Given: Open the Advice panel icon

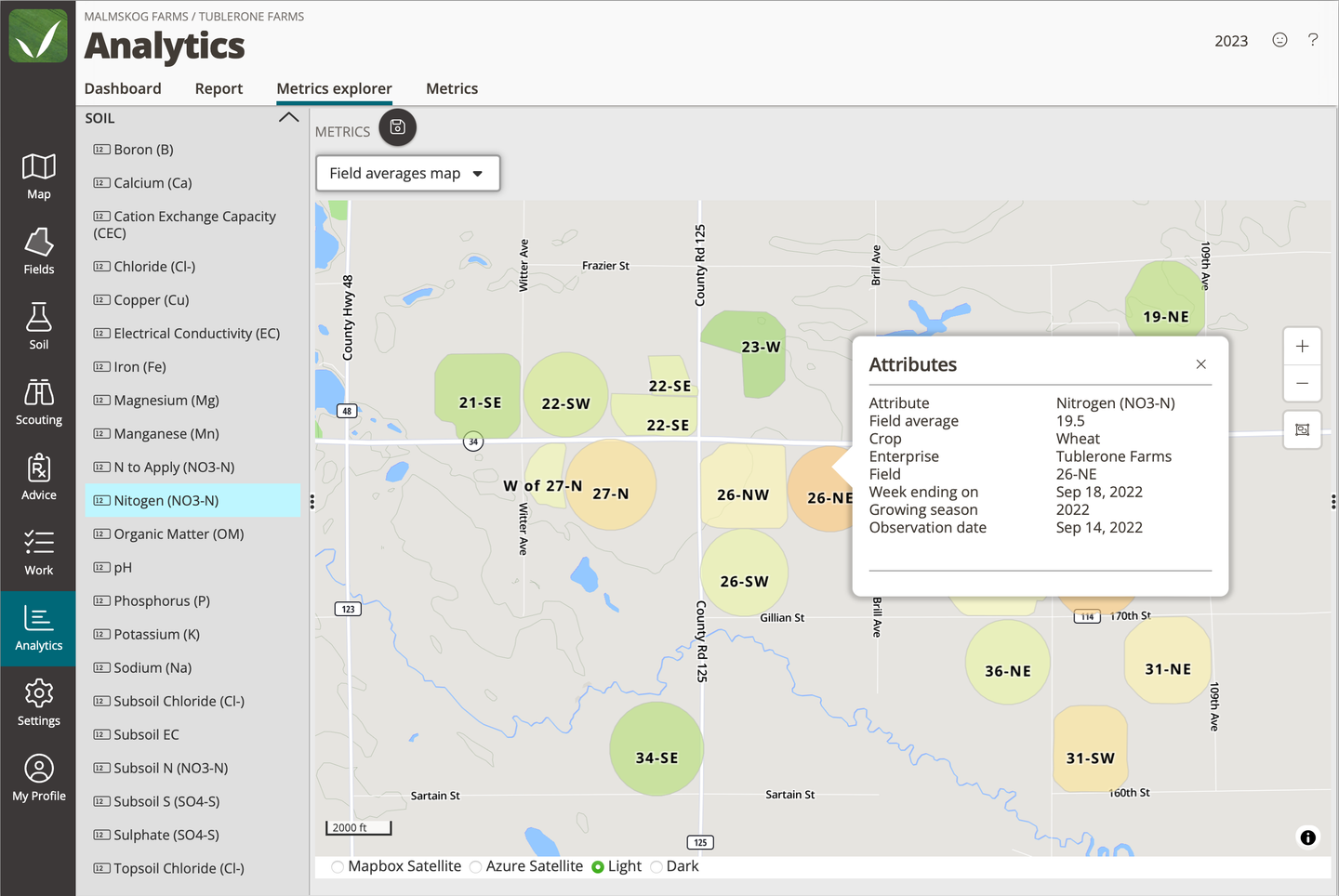Looking at the screenshot, I should pos(38,477).
